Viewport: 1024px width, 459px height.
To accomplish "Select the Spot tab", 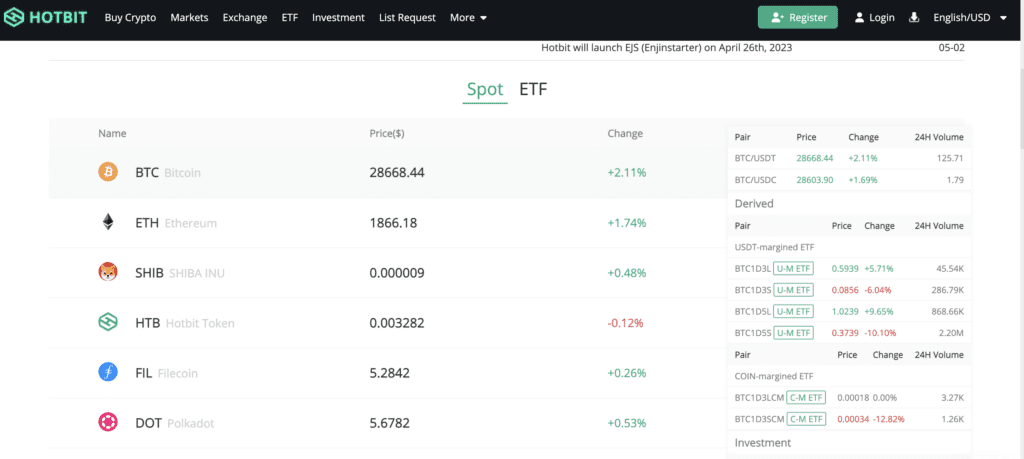I will [485, 89].
